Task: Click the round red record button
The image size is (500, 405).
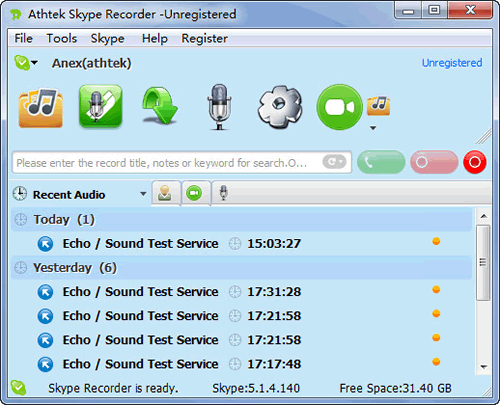Action: coord(475,162)
